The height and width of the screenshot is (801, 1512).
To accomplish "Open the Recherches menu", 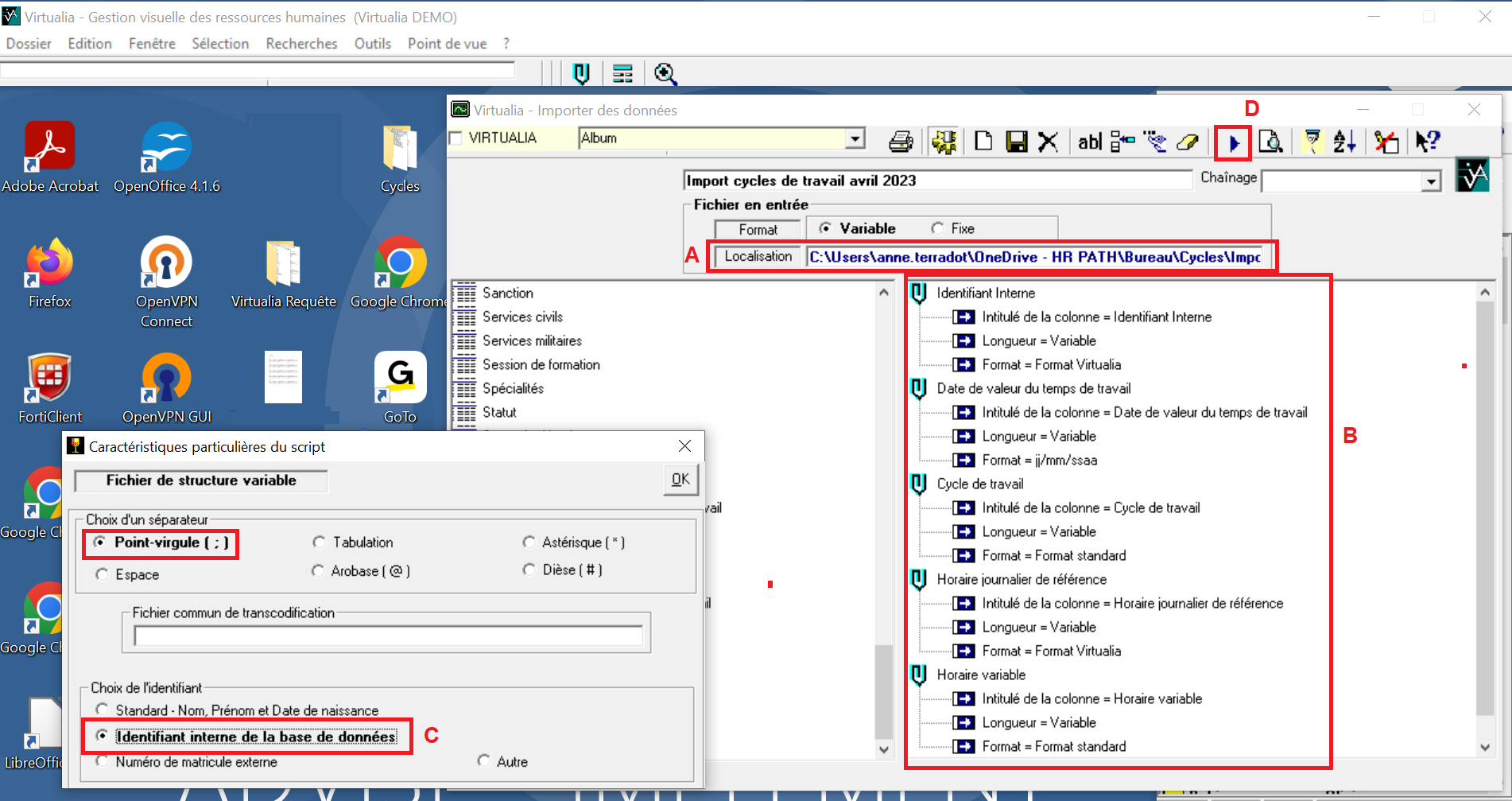I will coord(301,44).
